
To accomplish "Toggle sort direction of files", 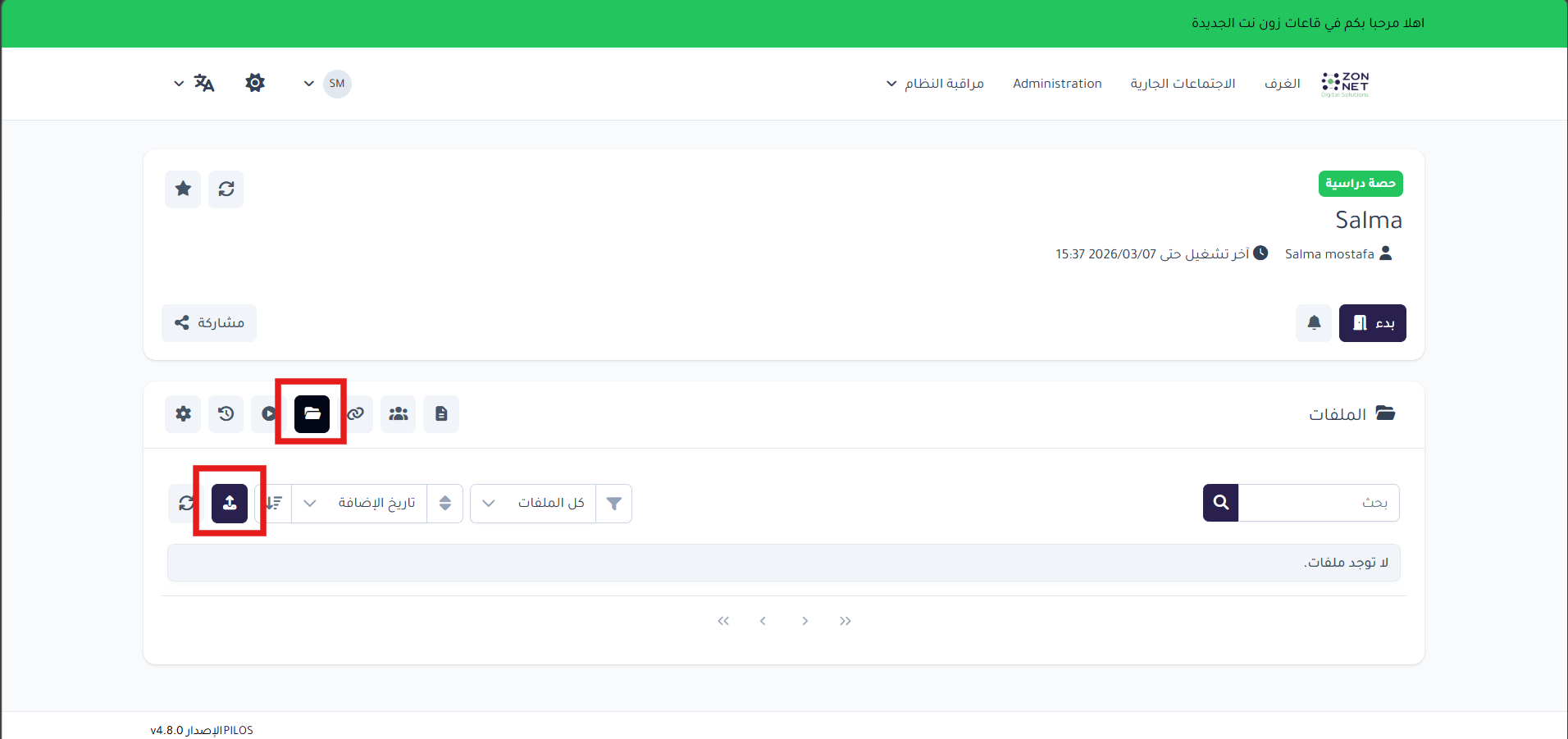I will click(275, 503).
